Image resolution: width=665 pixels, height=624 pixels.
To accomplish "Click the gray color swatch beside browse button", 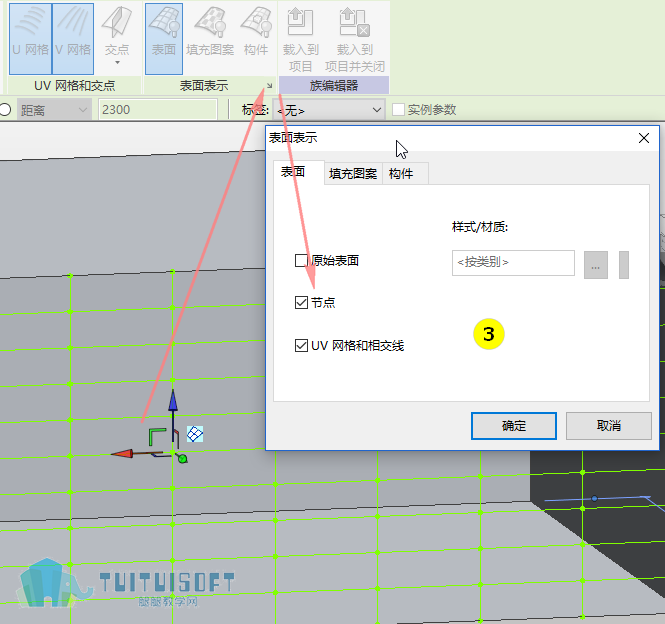I will click(x=623, y=265).
